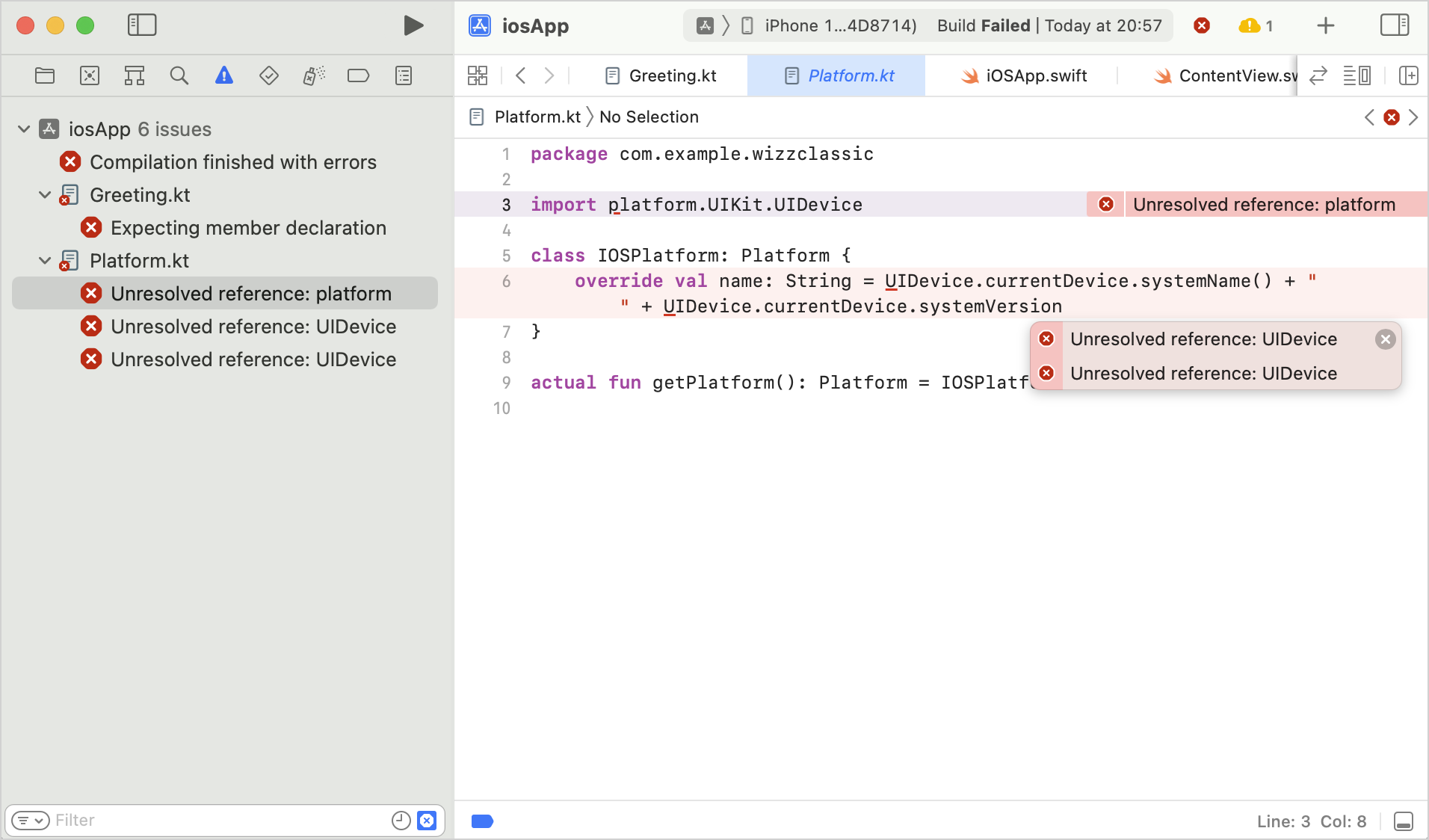Open the Test navigator
The width and height of the screenshot is (1429, 840).
pyautogui.click(x=268, y=75)
